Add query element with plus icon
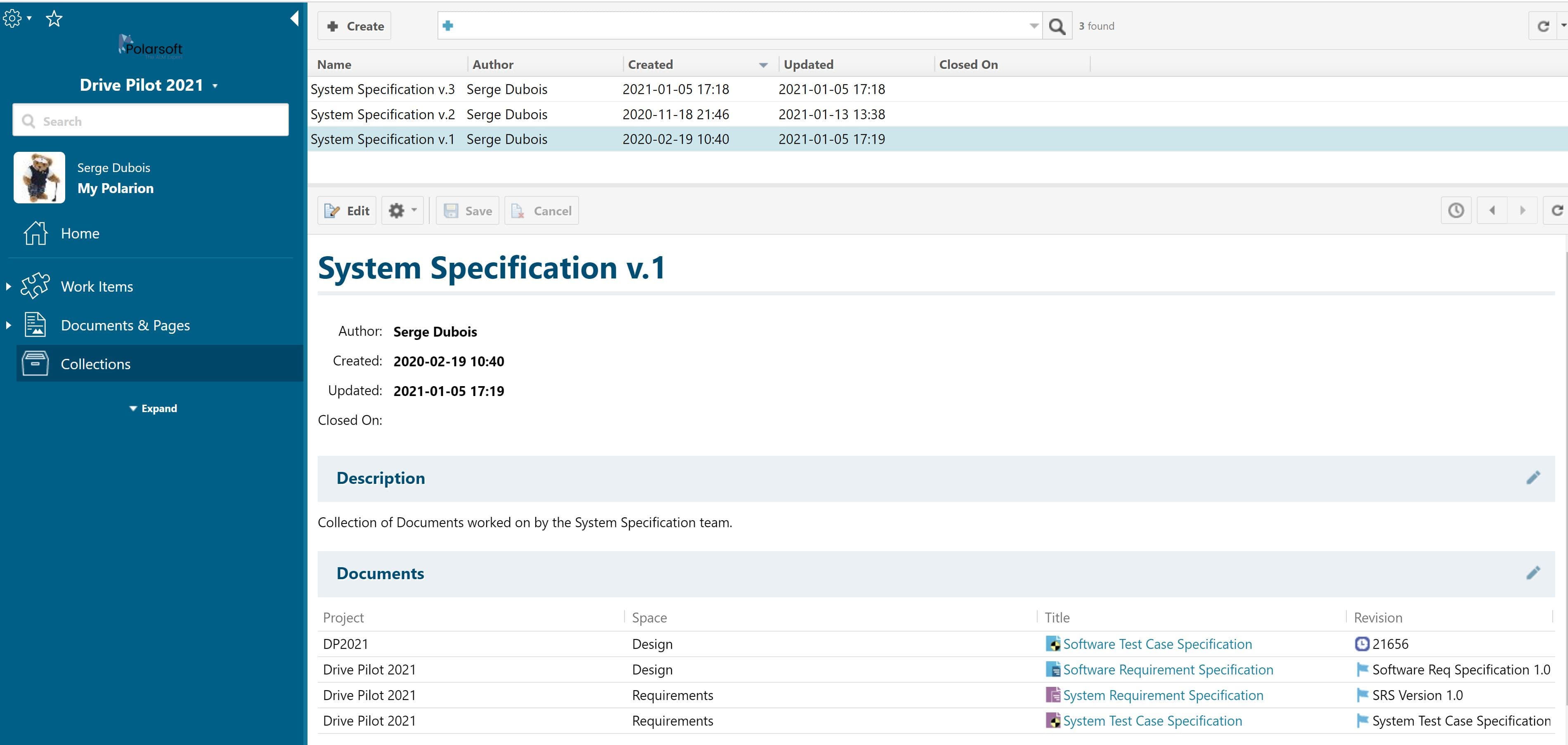 click(x=448, y=26)
